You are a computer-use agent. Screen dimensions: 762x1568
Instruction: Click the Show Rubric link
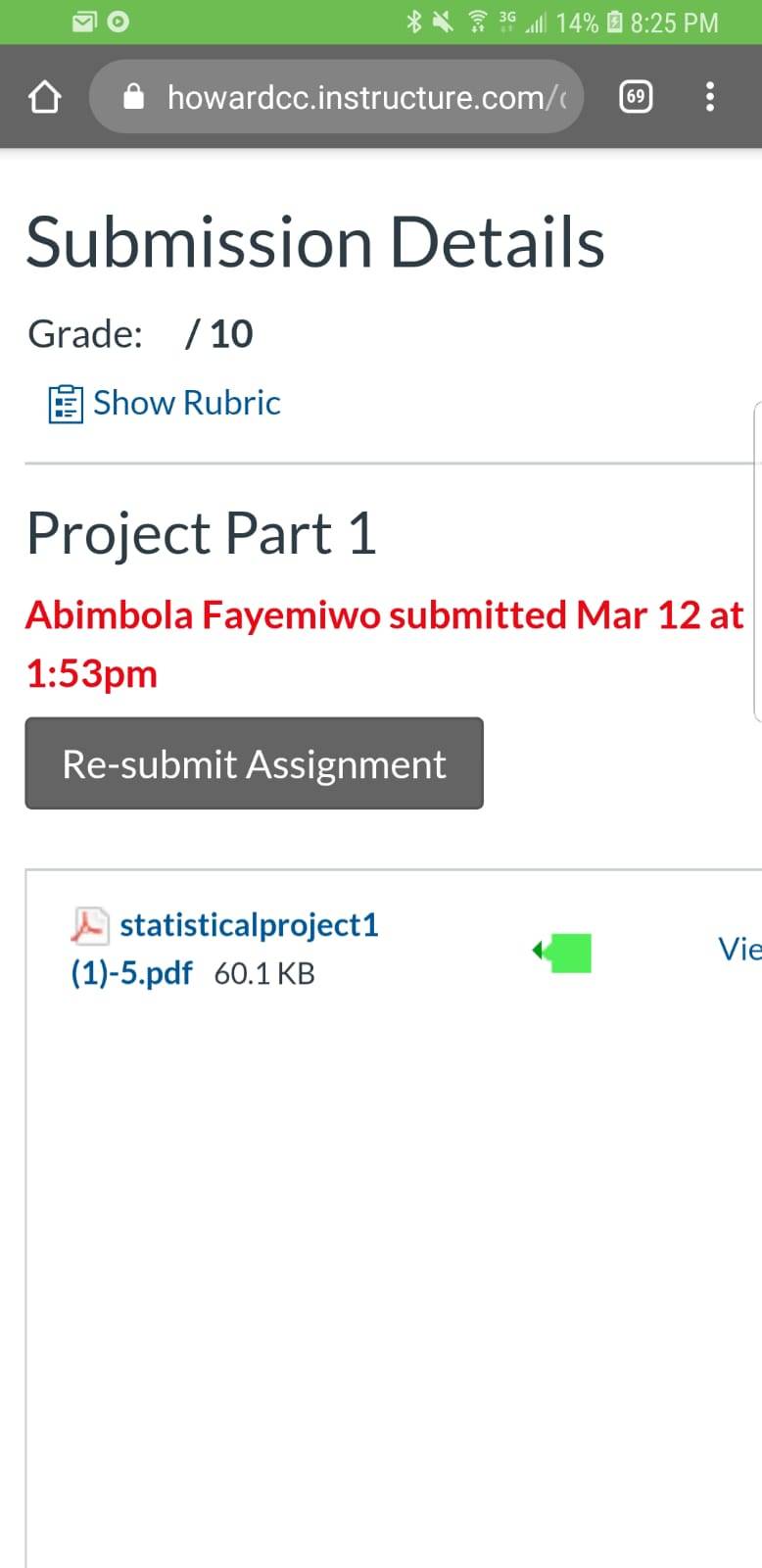coord(186,403)
